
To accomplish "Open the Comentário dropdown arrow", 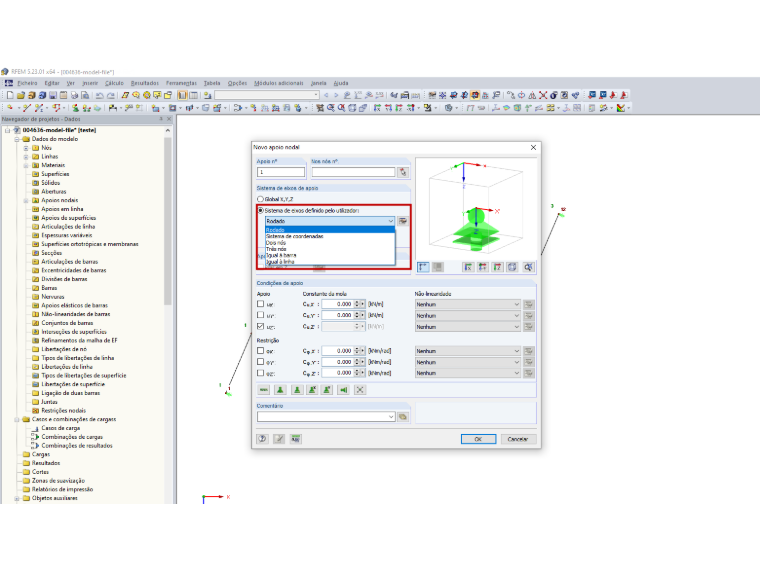I will (x=391, y=417).
